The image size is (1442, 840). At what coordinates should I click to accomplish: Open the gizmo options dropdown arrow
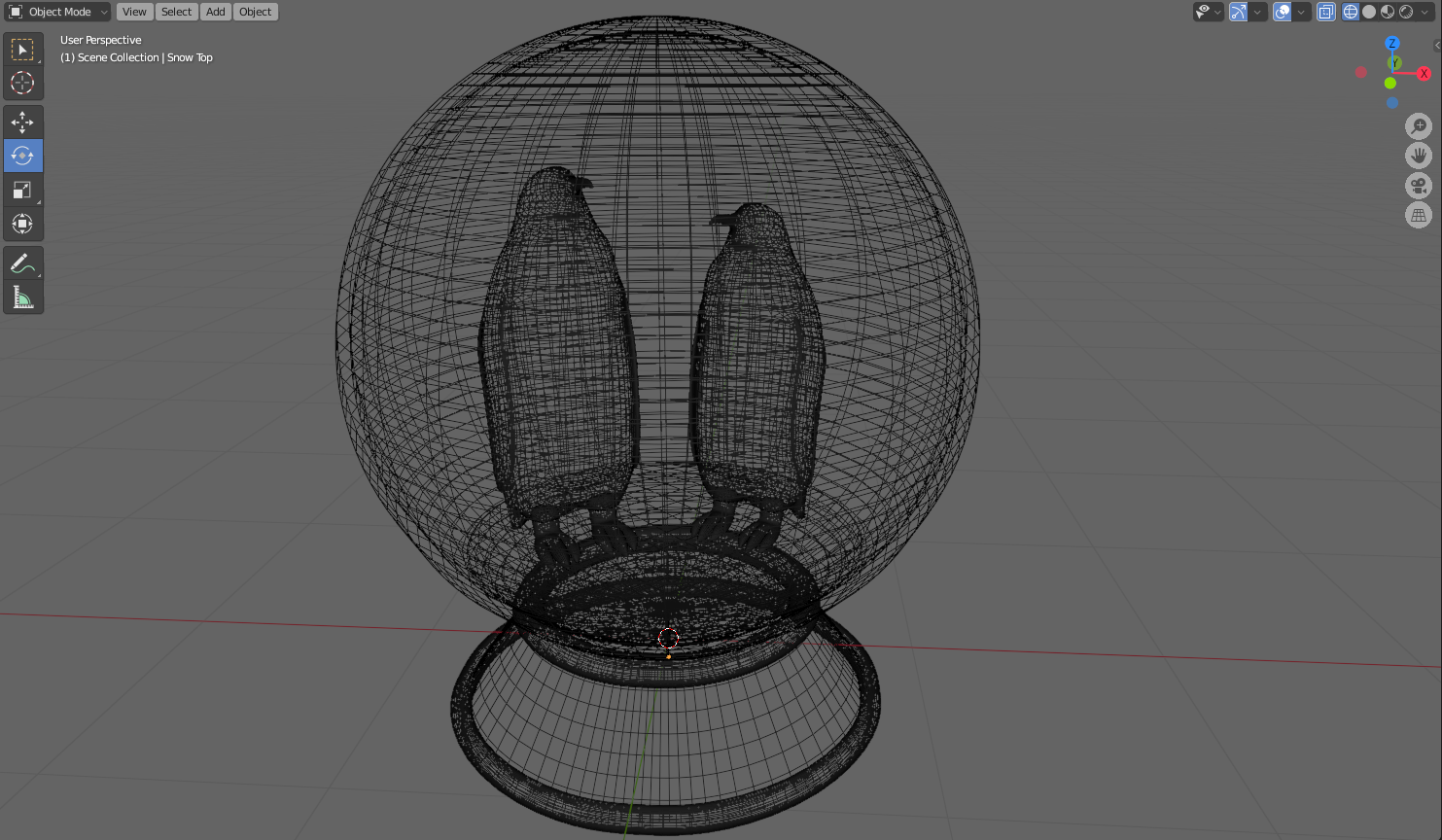coord(1257,12)
